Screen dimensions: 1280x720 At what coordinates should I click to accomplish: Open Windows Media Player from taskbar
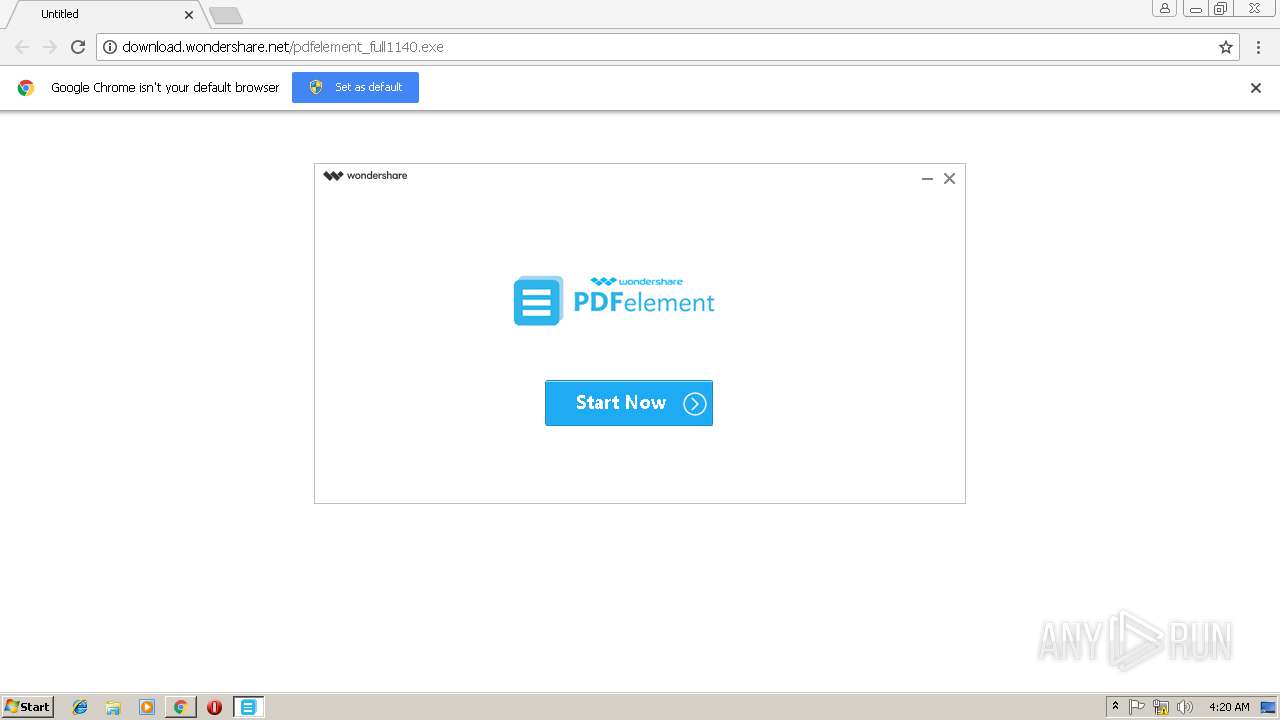coord(147,707)
